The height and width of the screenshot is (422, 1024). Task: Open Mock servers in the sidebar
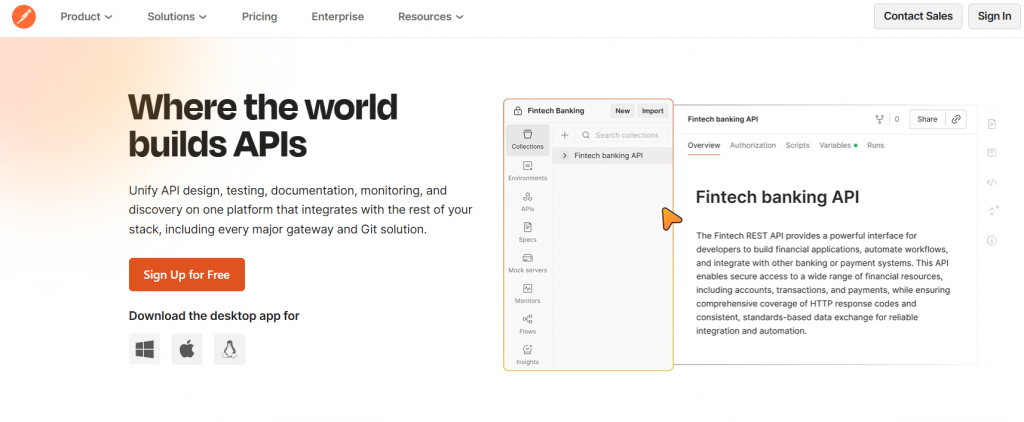pos(528,263)
